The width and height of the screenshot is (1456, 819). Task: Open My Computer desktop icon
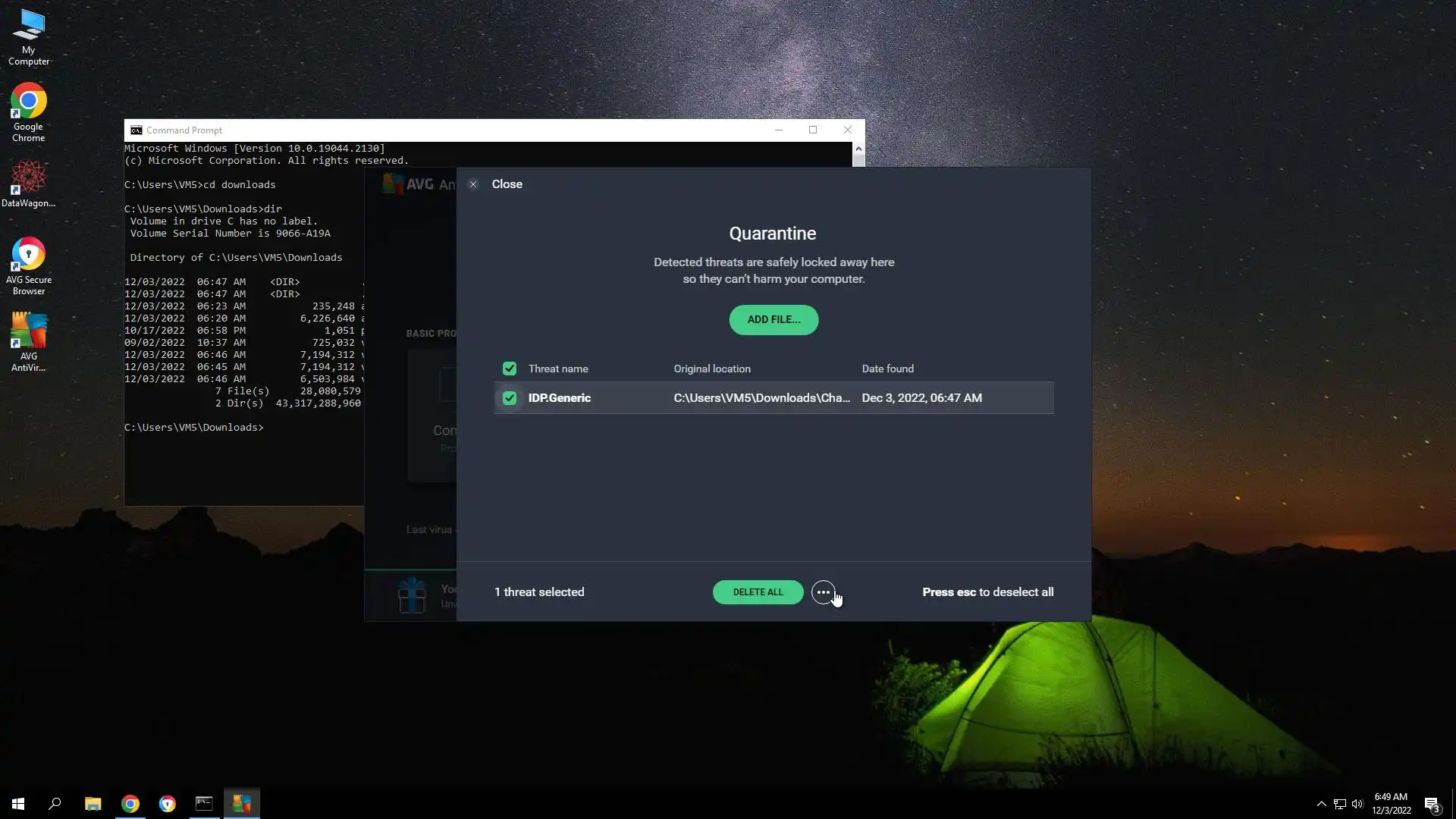[28, 36]
